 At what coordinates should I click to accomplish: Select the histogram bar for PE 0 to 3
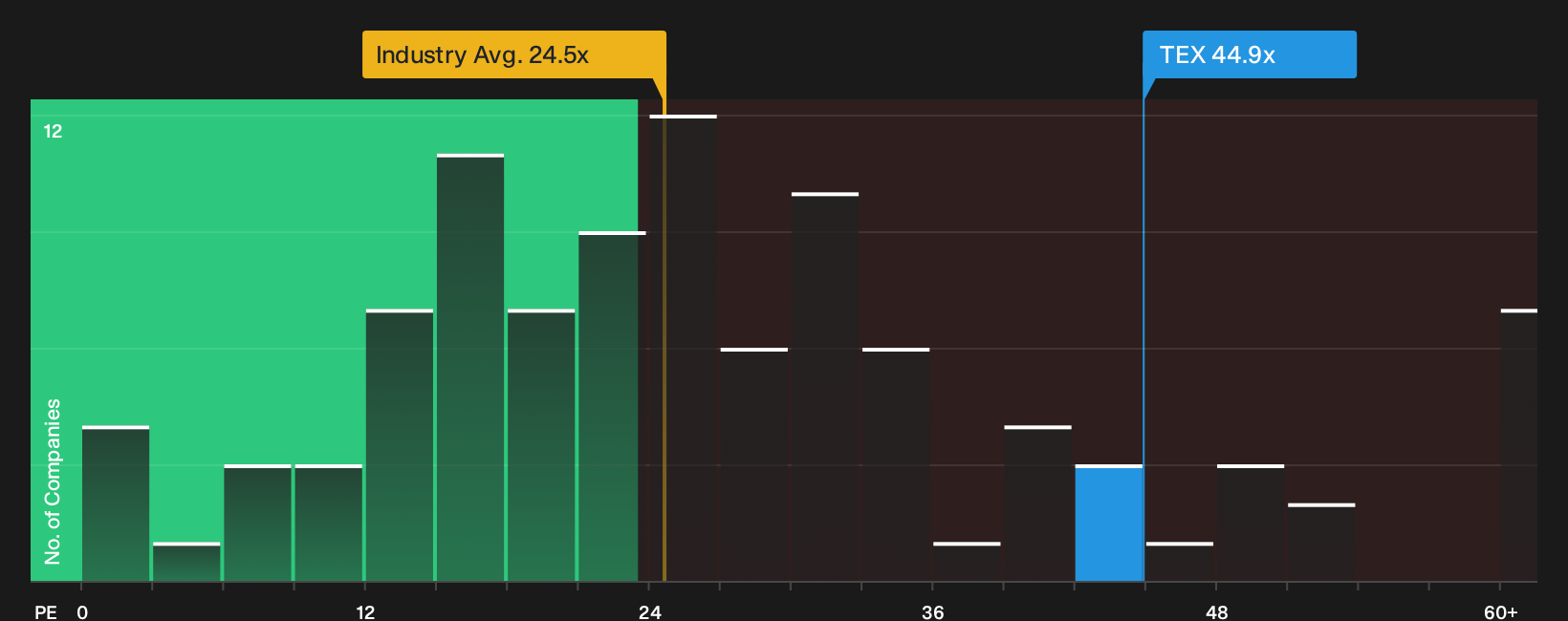click(x=116, y=503)
